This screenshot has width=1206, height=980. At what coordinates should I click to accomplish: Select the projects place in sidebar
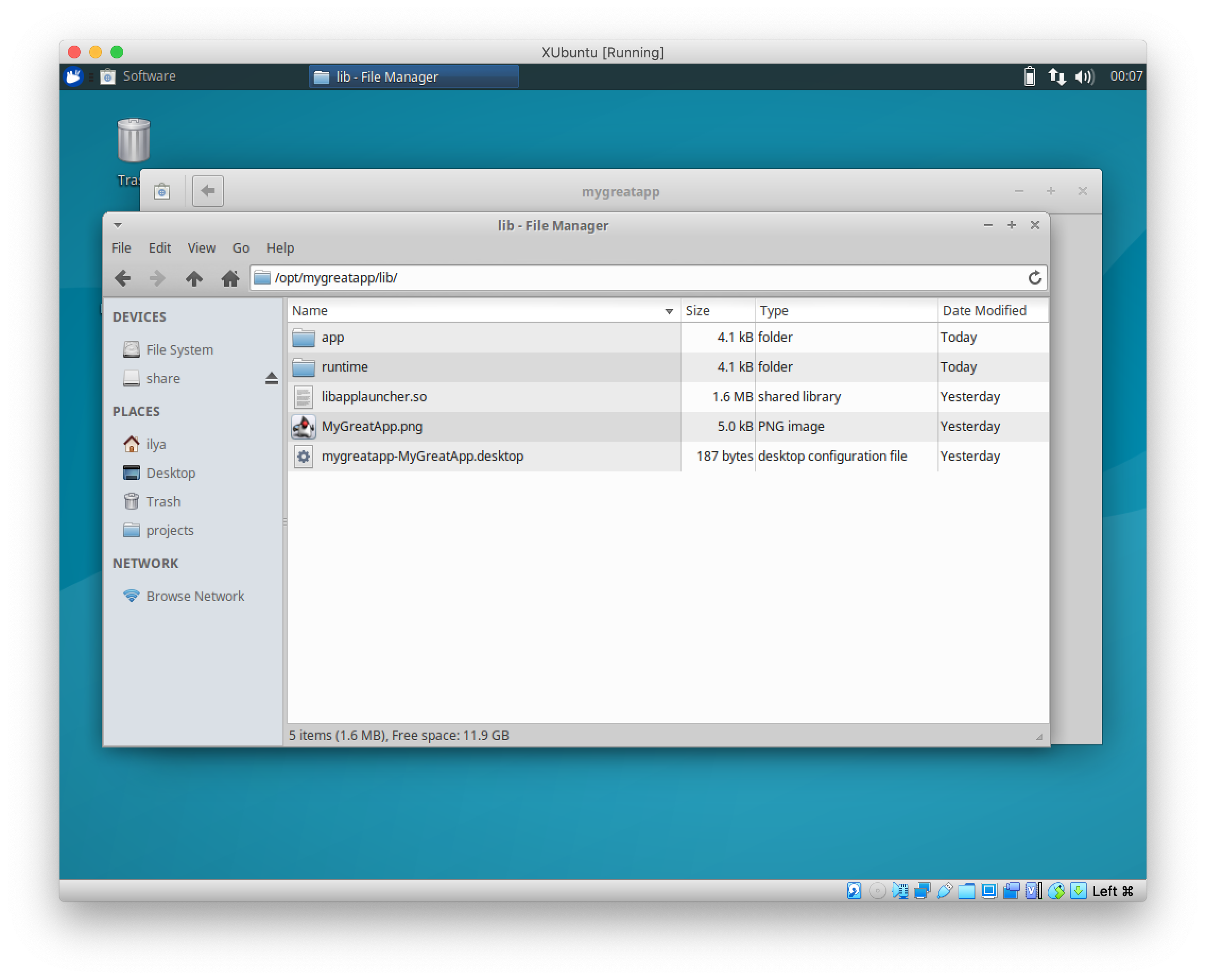click(169, 530)
